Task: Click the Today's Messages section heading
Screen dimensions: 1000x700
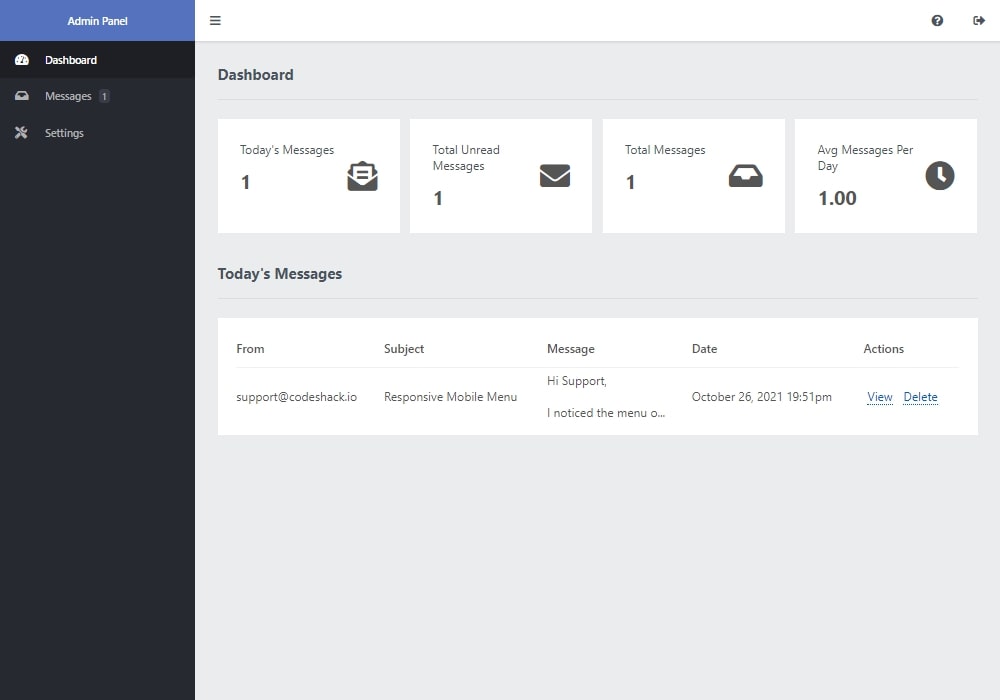Action: tap(279, 273)
